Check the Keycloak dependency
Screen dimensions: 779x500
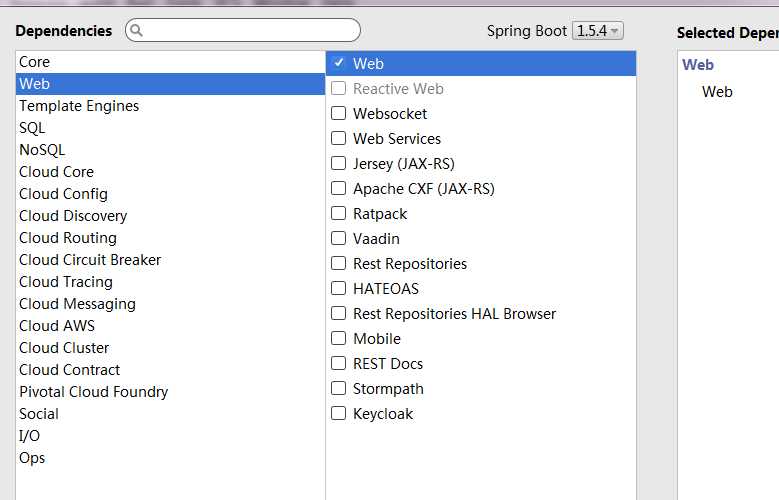pyautogui.click(x=338, y=414)
